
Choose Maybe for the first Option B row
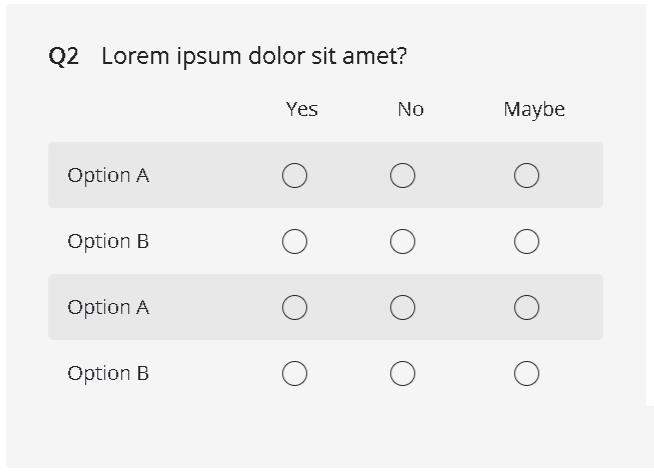(x=527, y=242)
